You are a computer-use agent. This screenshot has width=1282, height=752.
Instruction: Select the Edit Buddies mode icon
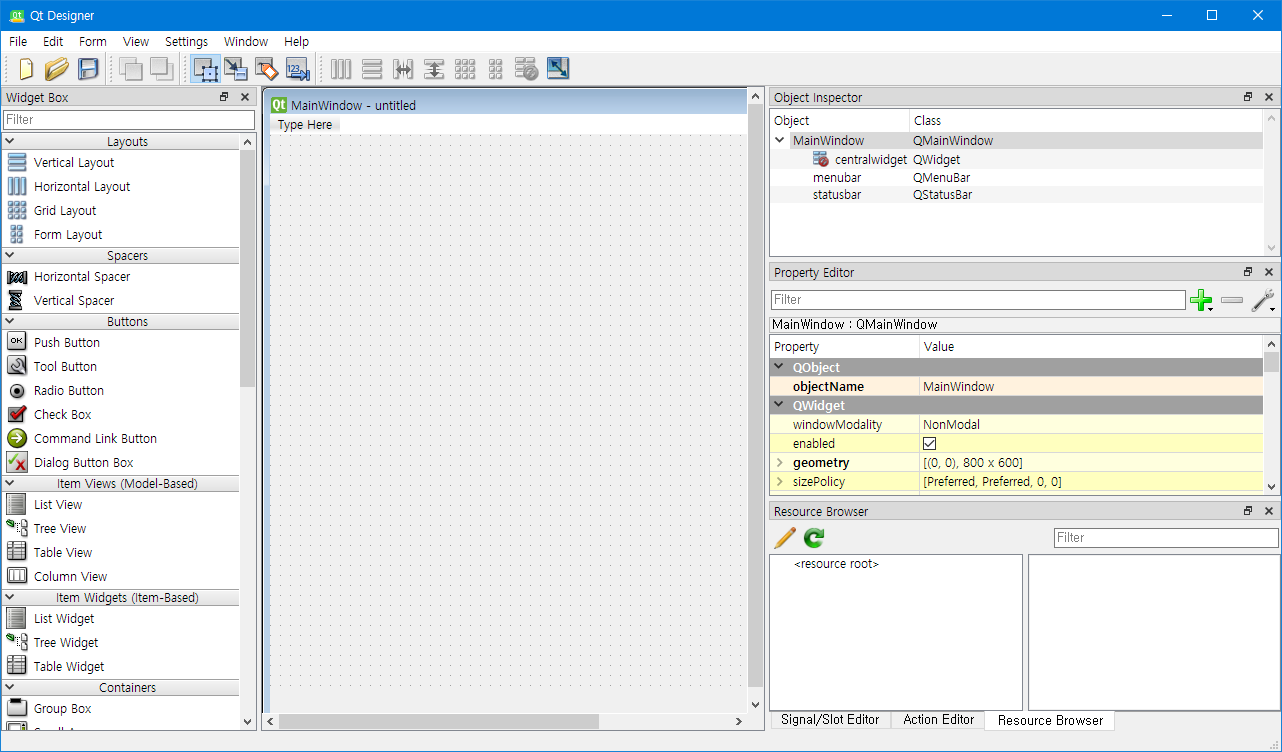[x=266, y=69]
